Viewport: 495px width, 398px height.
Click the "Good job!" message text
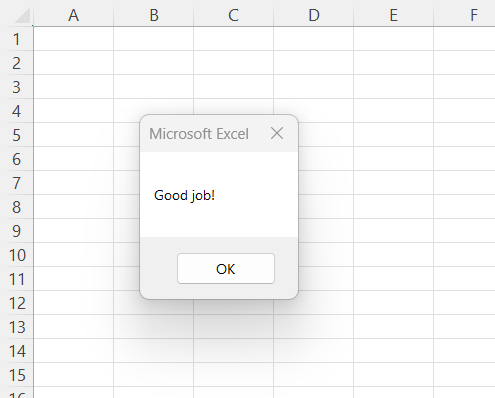point(184,195)
